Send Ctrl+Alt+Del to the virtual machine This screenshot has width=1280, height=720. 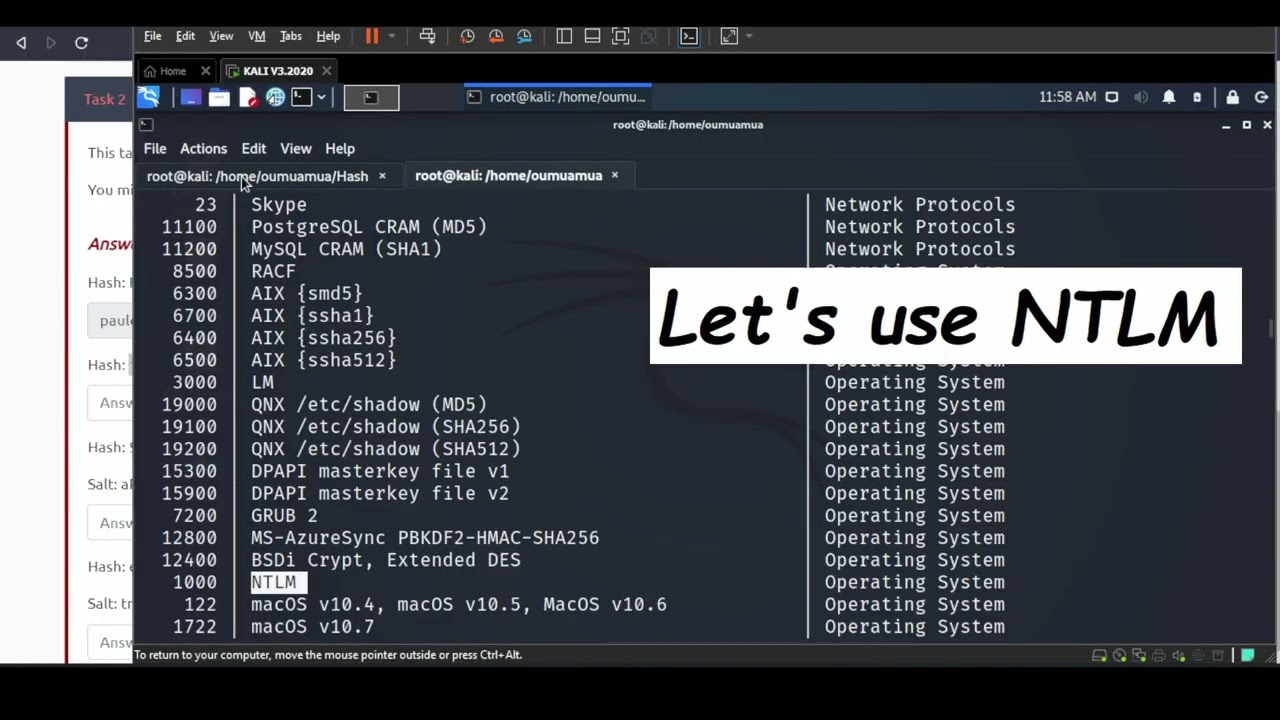[427, 36]
